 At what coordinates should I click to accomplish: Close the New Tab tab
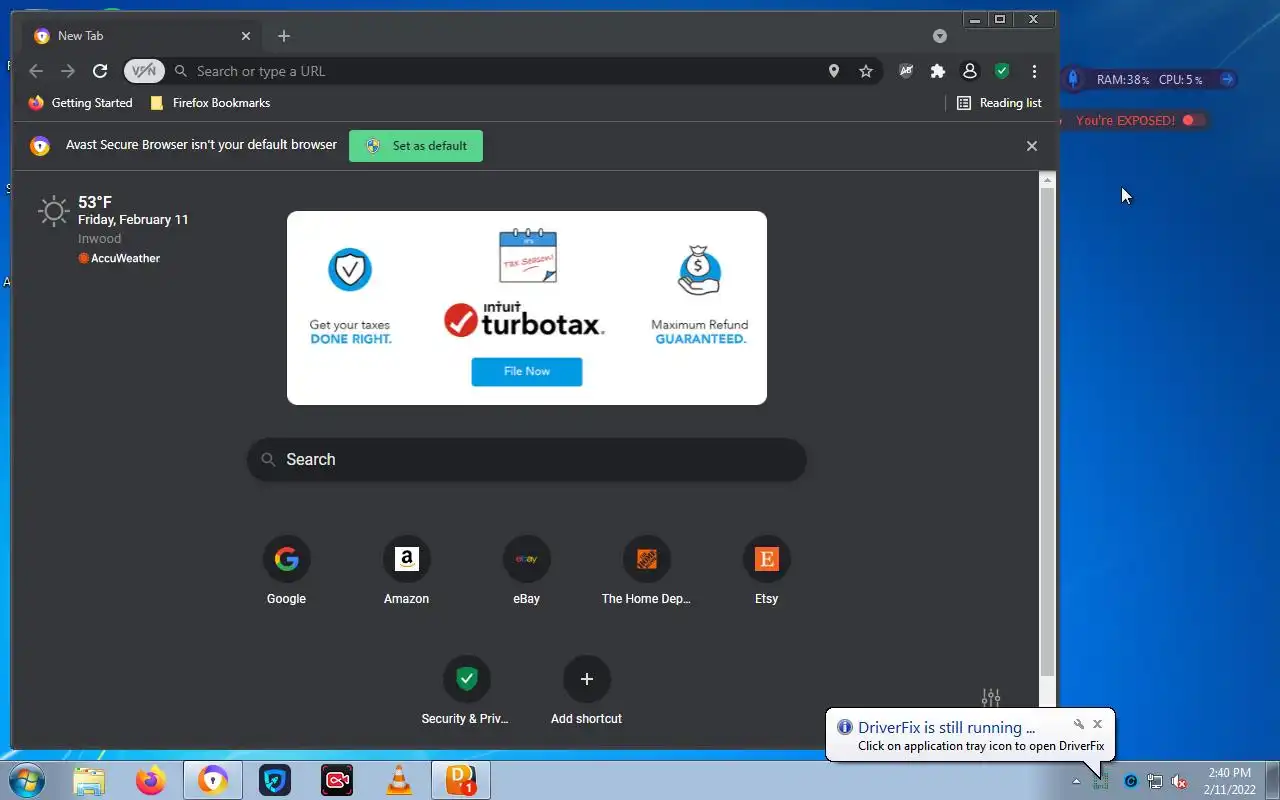click(246, 36)
